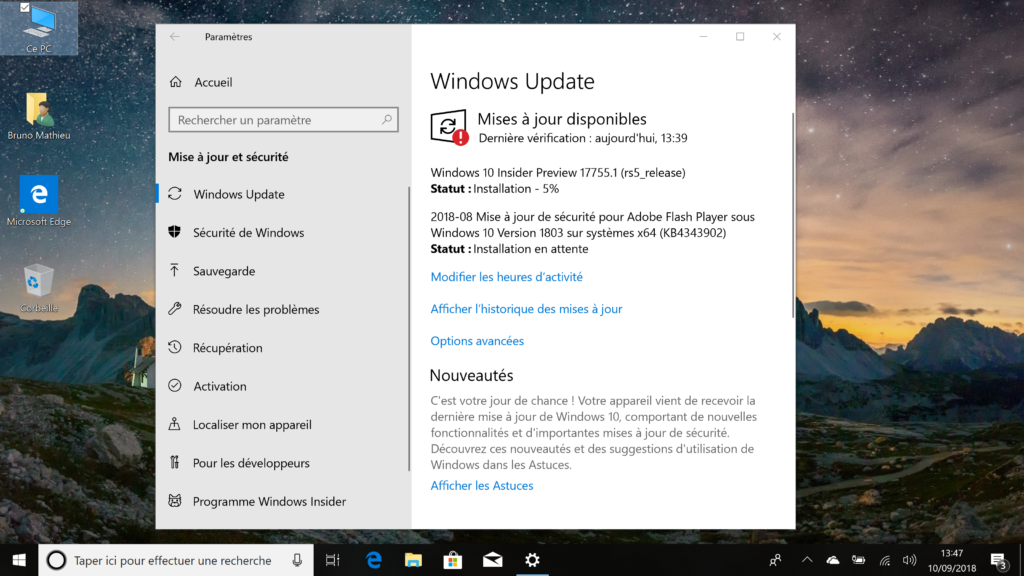1024x576 pixels.
Task: Open the Action Center notifications icon
Action: click(999, 560)
